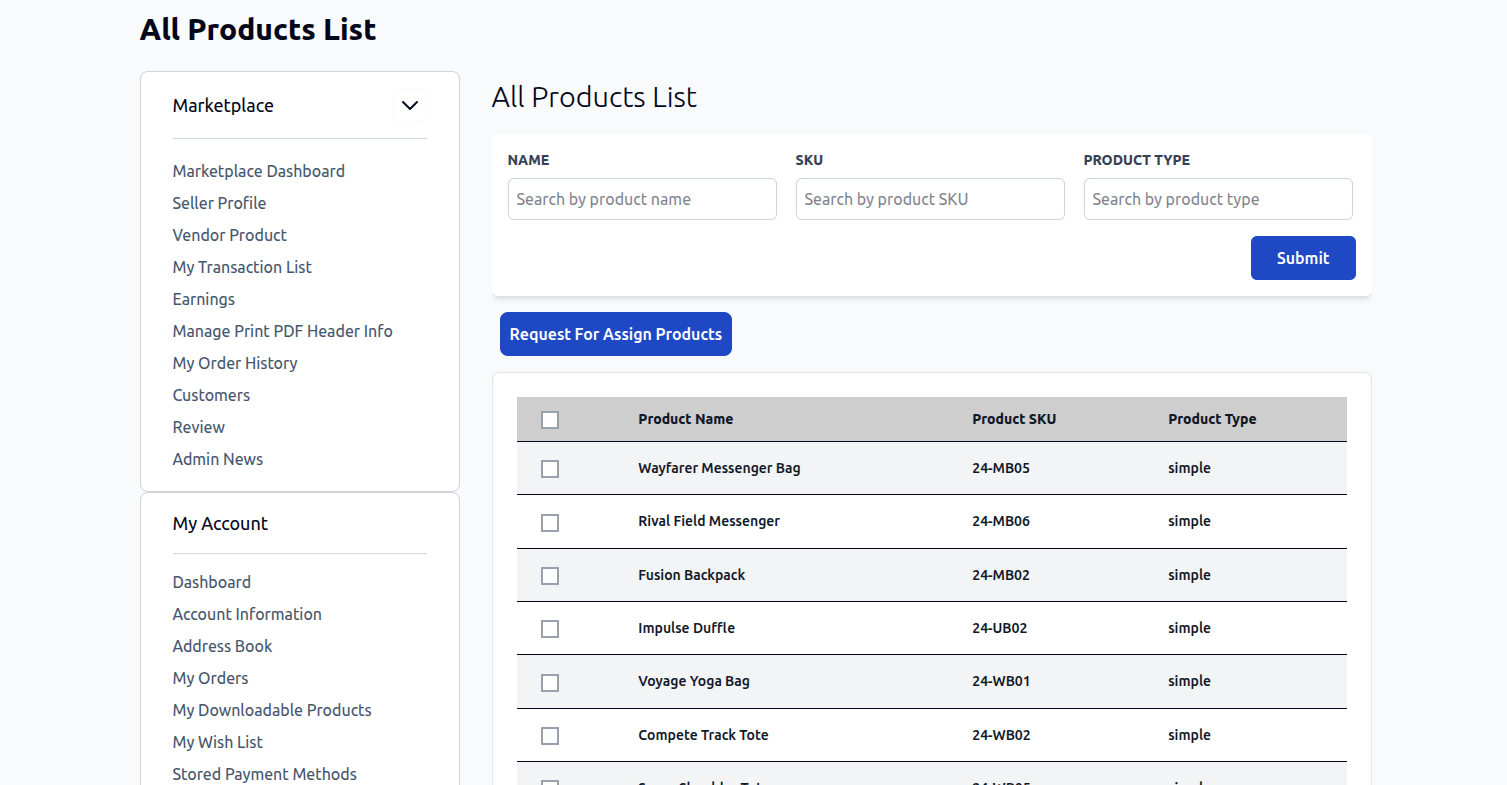This screenshot has width=1507, height=785.
Task: Select the Impulse Duffle name
Action: [687, 628]
